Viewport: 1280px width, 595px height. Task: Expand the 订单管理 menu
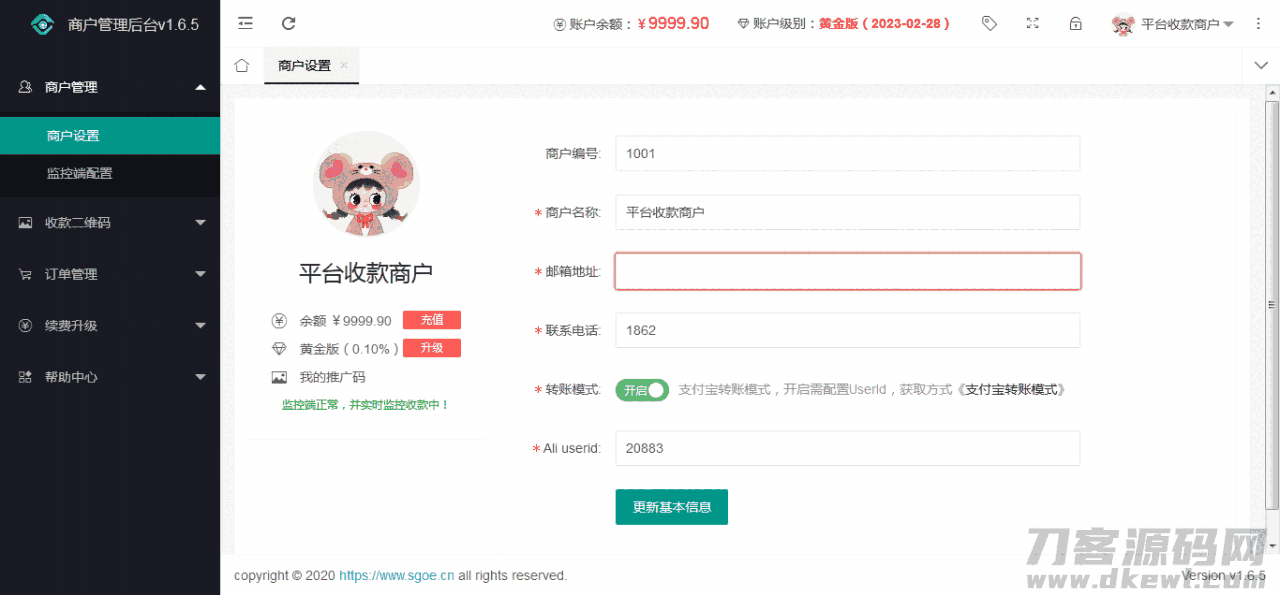coord(110,273)
